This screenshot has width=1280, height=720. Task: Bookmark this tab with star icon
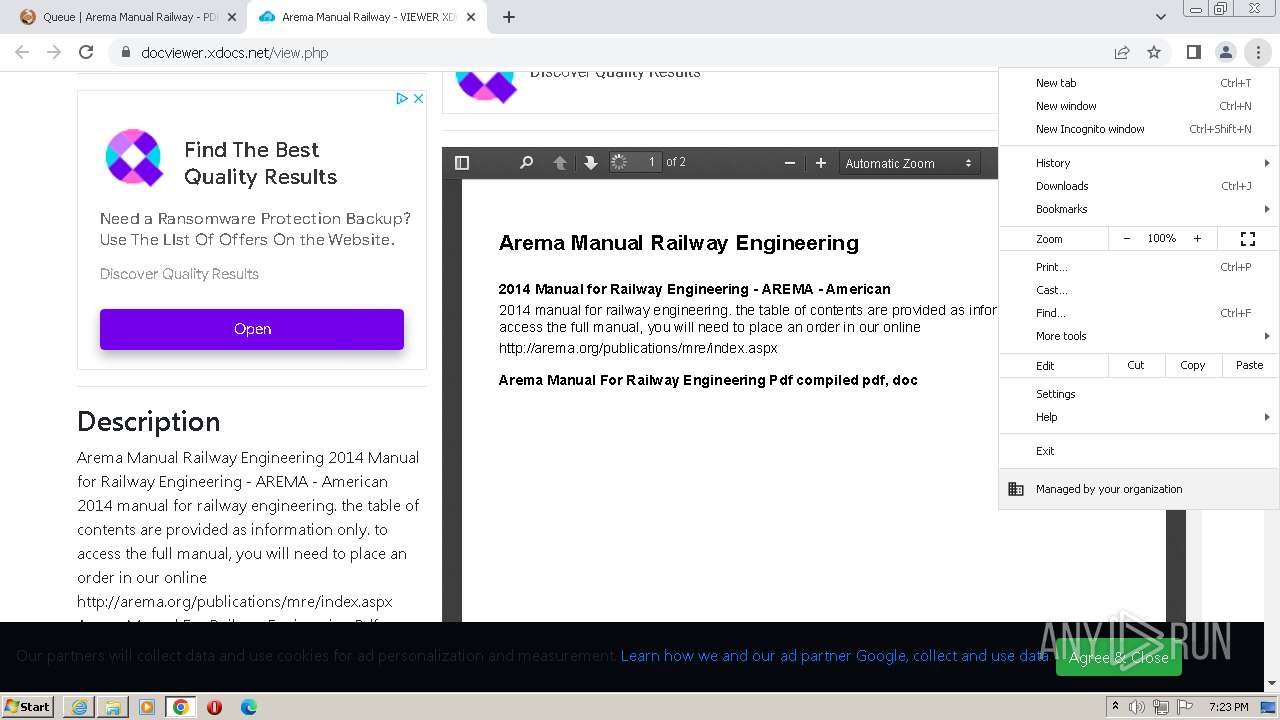[x=1154, y=52]
